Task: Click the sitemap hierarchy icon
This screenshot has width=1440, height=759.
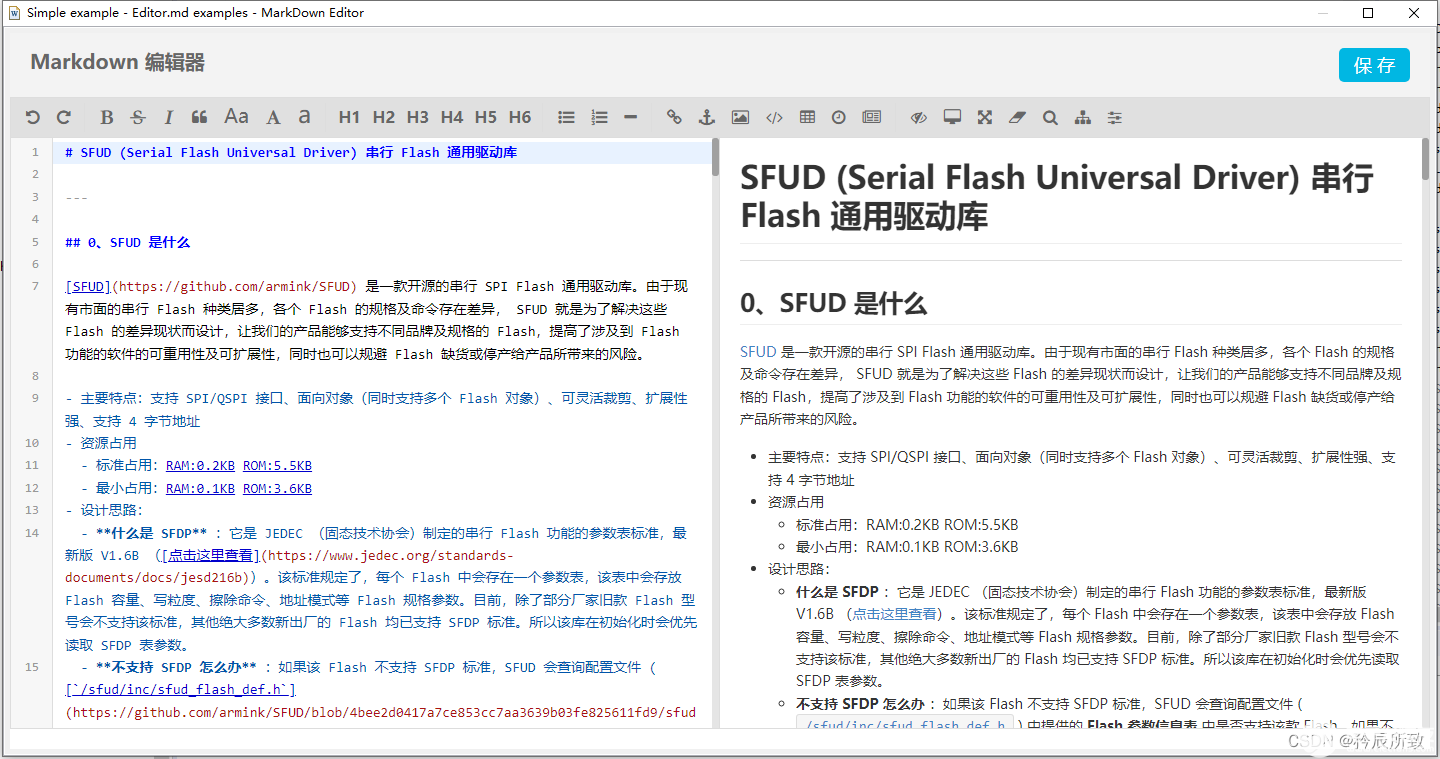Action: [1082, 117]
